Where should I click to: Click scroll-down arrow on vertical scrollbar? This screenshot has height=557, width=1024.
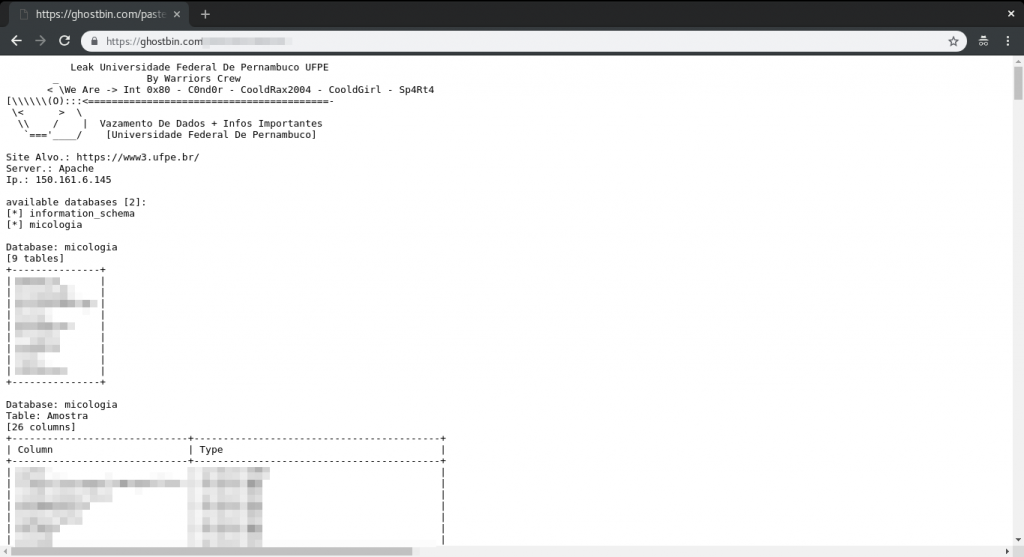pos(1018,540)
